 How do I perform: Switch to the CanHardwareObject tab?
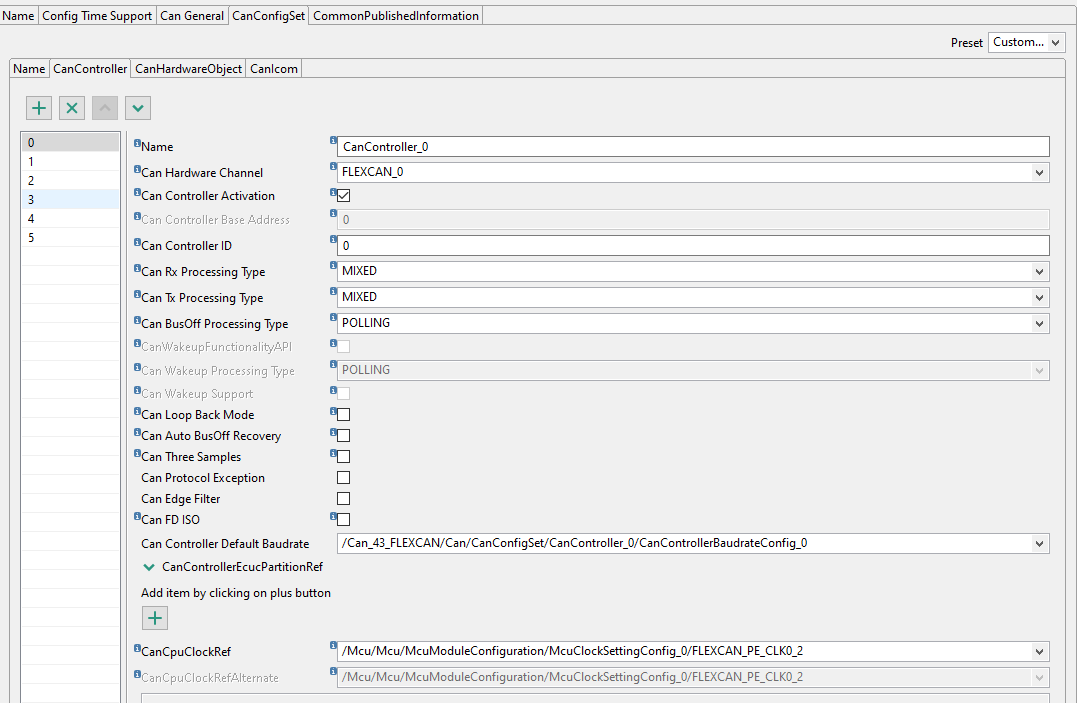pyautogui.click(x=189, y=69)
